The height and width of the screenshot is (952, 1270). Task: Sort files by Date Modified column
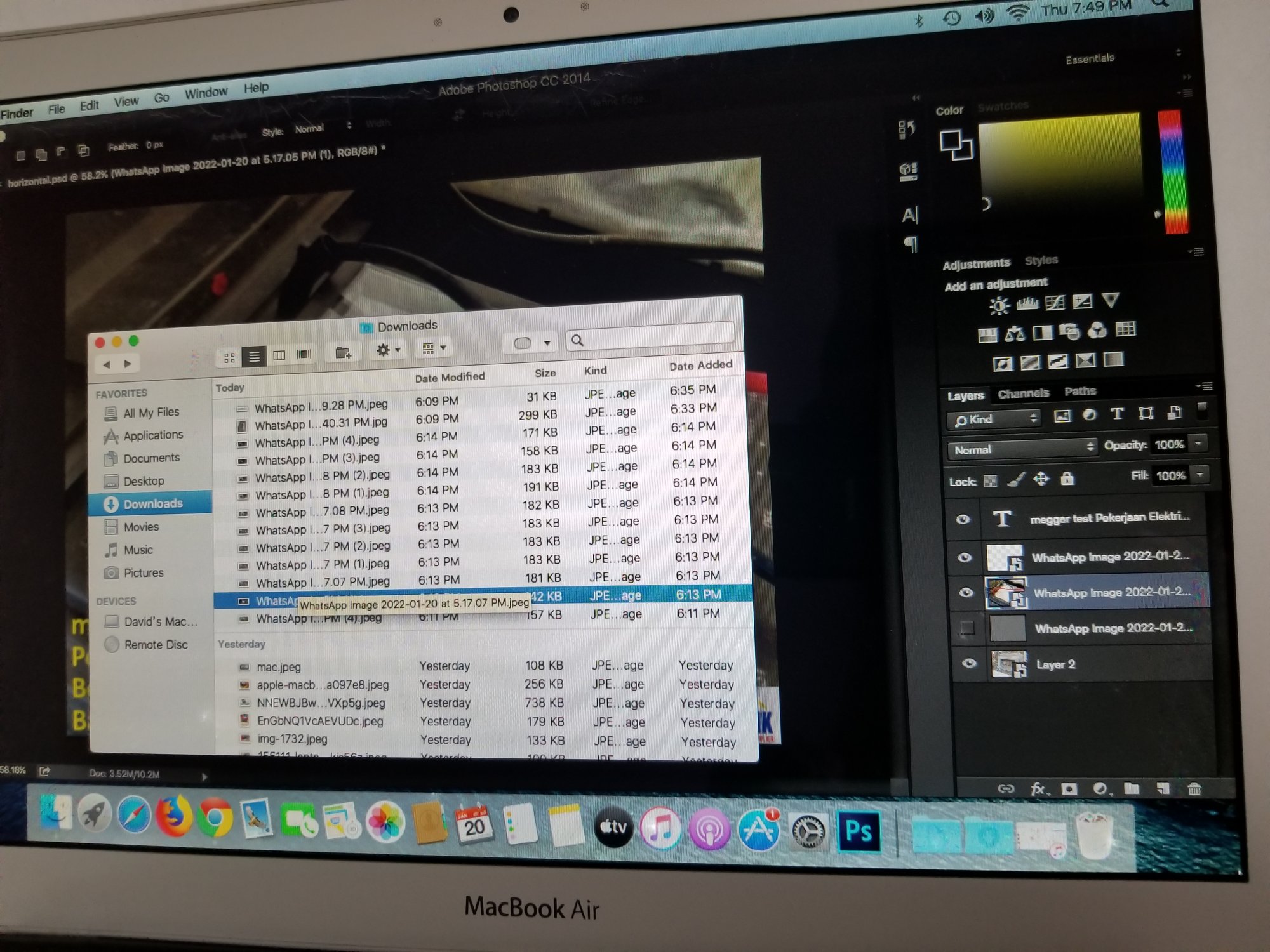pyautogui.click(x=450, y=378)
